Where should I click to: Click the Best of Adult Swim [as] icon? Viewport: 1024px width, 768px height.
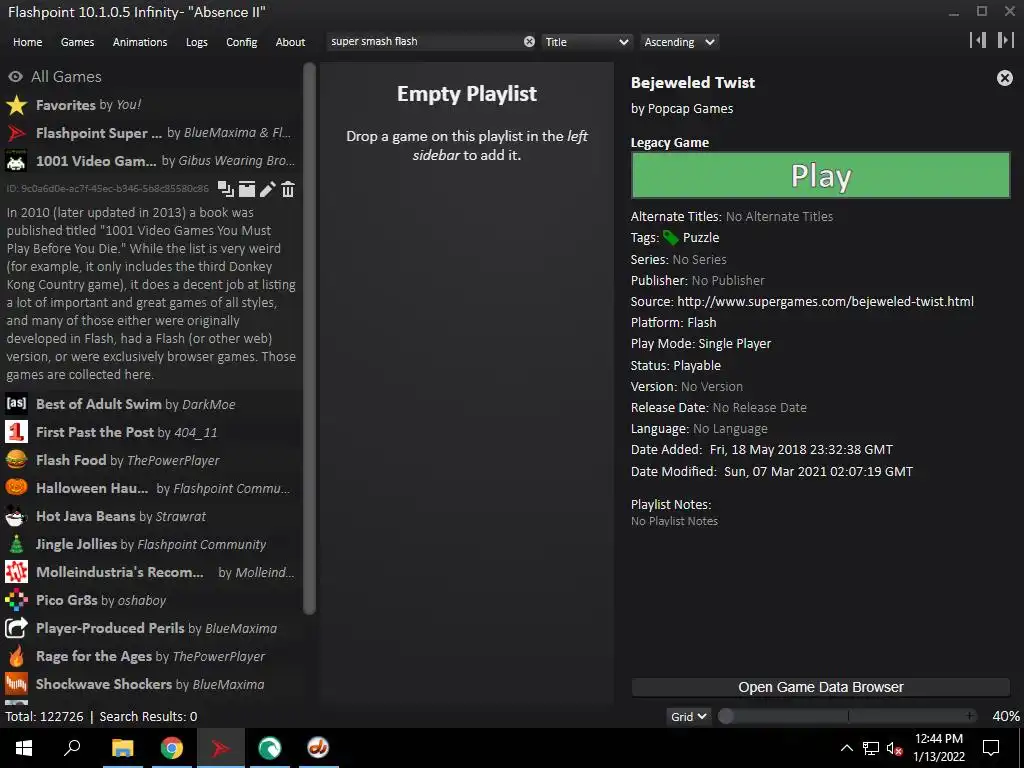coord(16,404)
